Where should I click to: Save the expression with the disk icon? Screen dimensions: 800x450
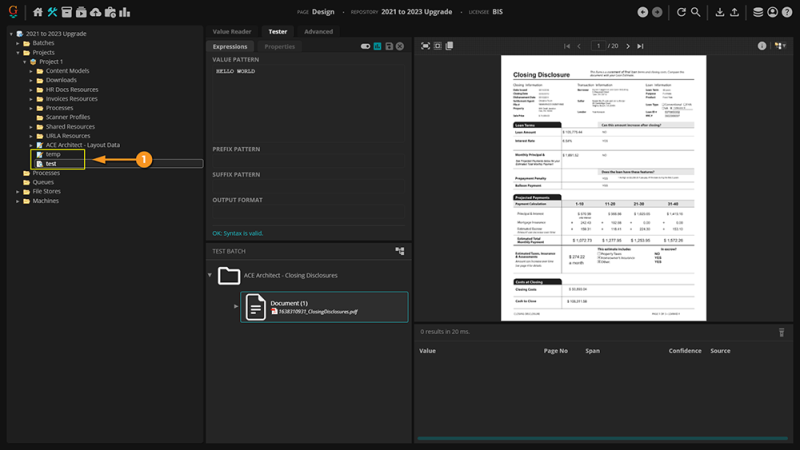coord(389,46)
